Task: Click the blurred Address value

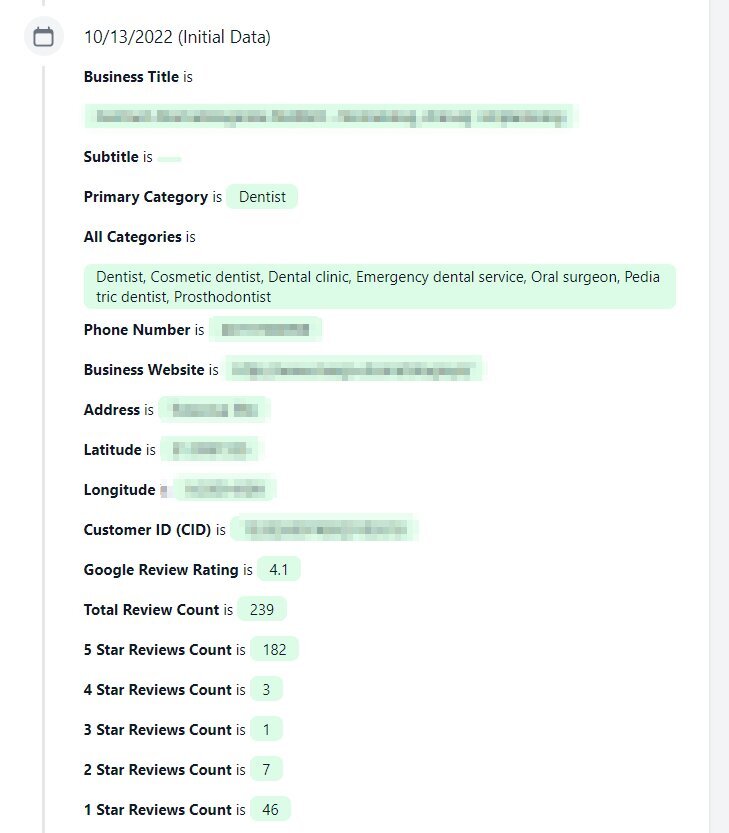Action: coord(215,410)
